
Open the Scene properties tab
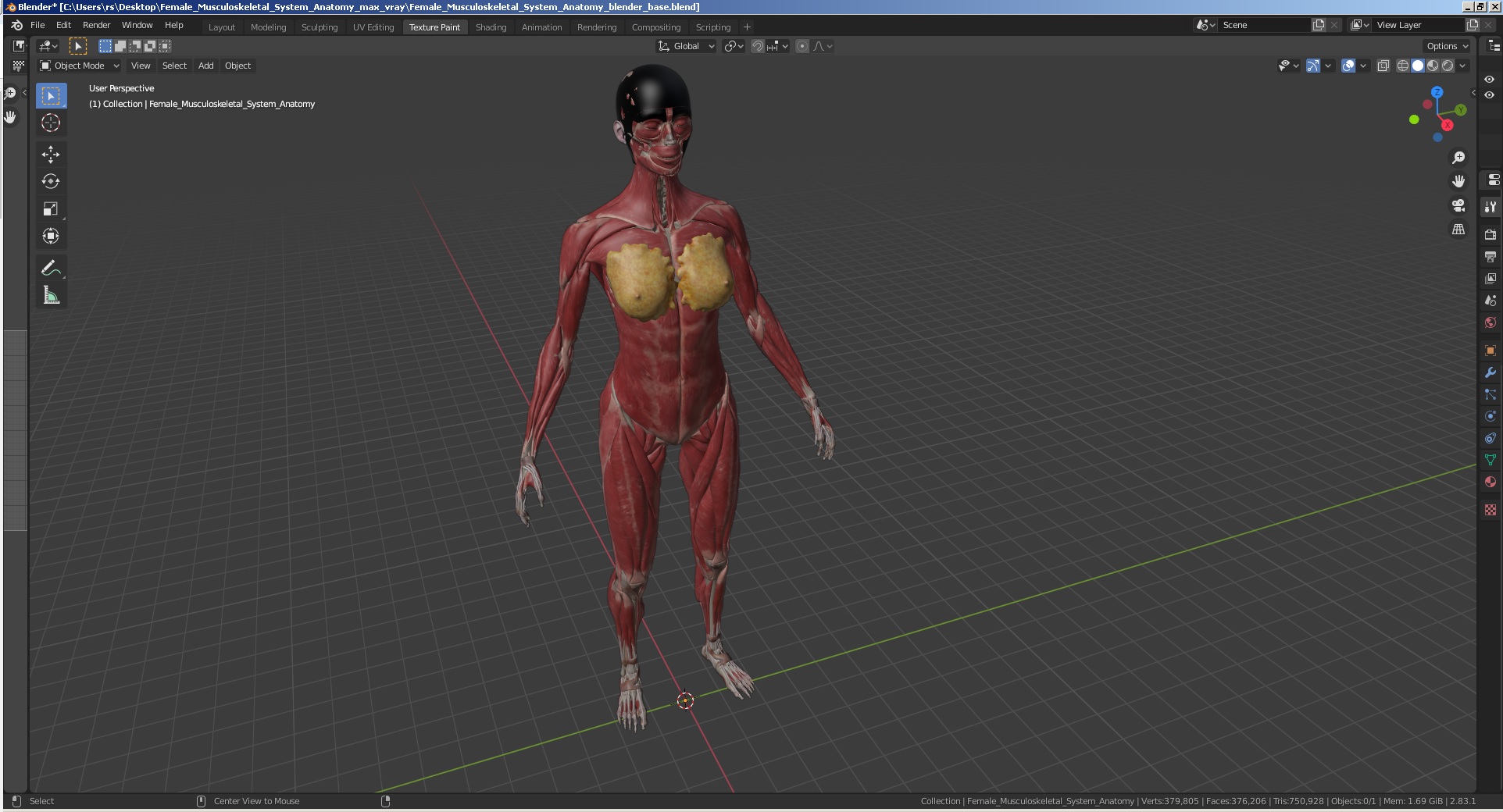coord(1491,301)
